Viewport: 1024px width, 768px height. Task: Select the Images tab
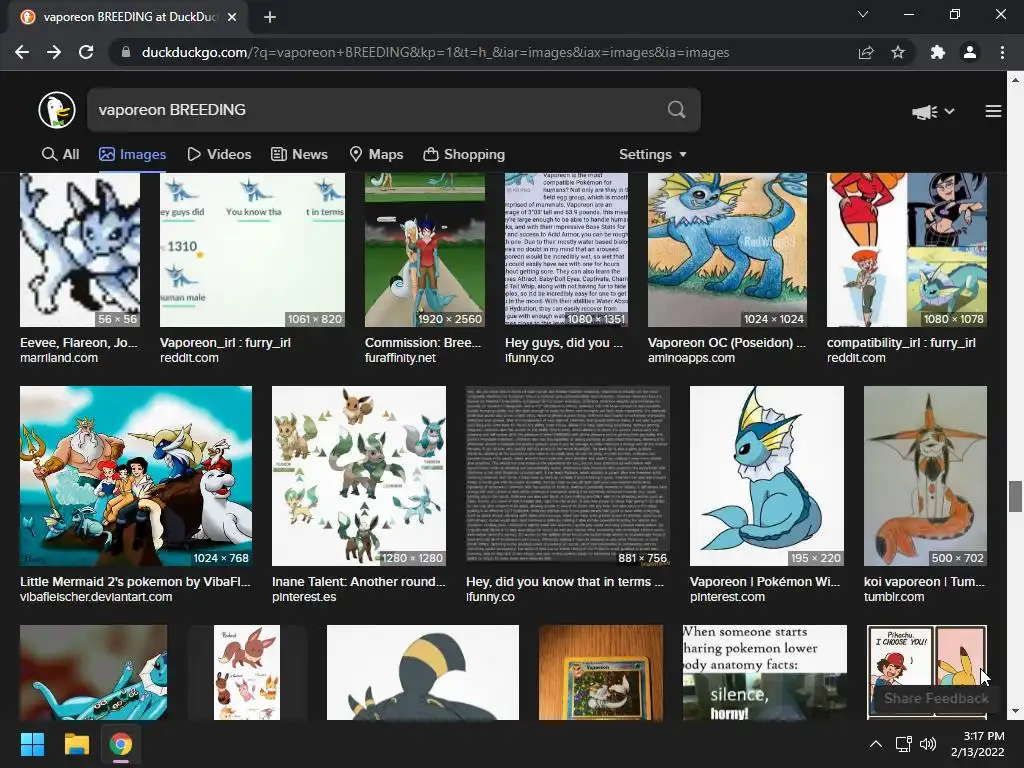tap(133, 154)
